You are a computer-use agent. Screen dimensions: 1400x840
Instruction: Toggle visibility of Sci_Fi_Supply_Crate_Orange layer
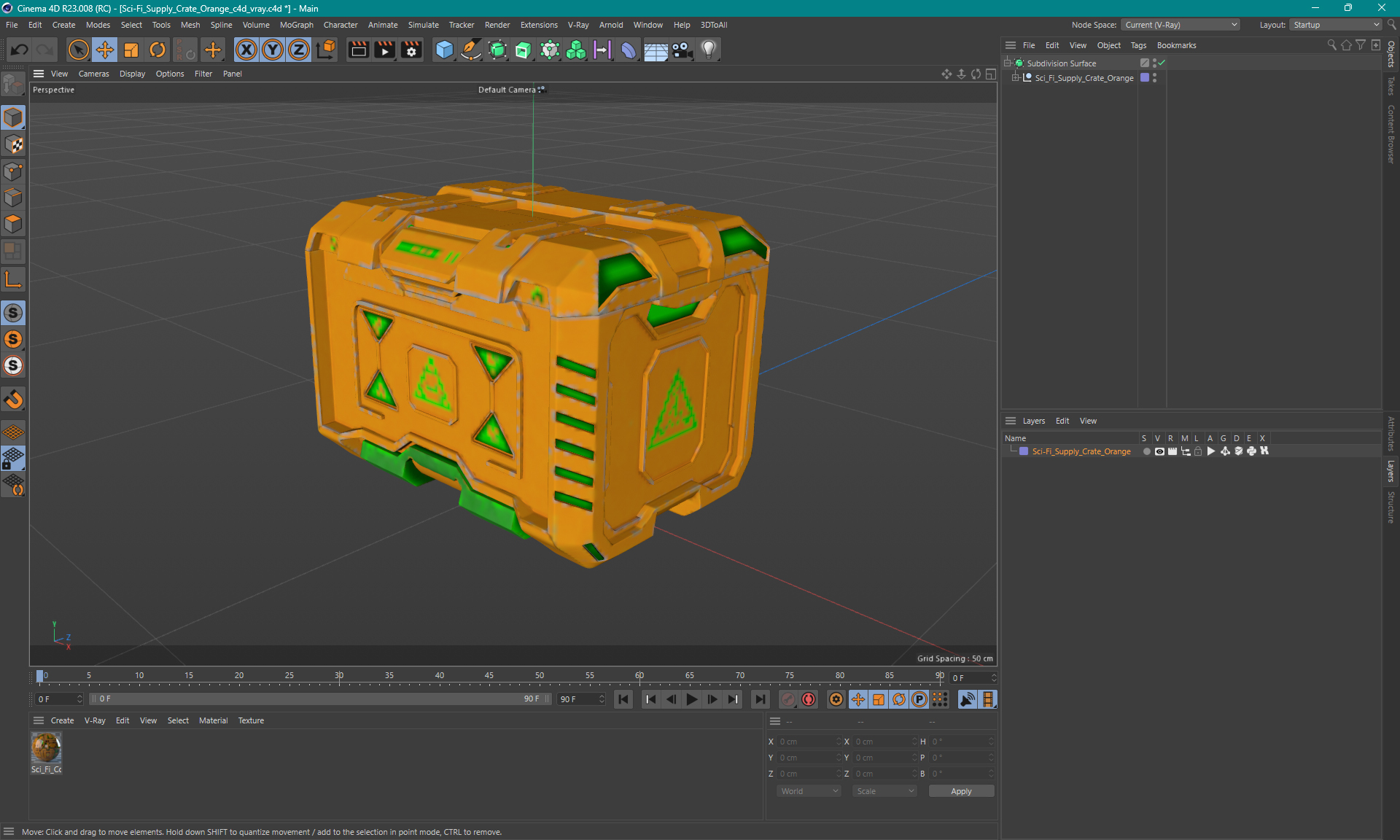1158,451
